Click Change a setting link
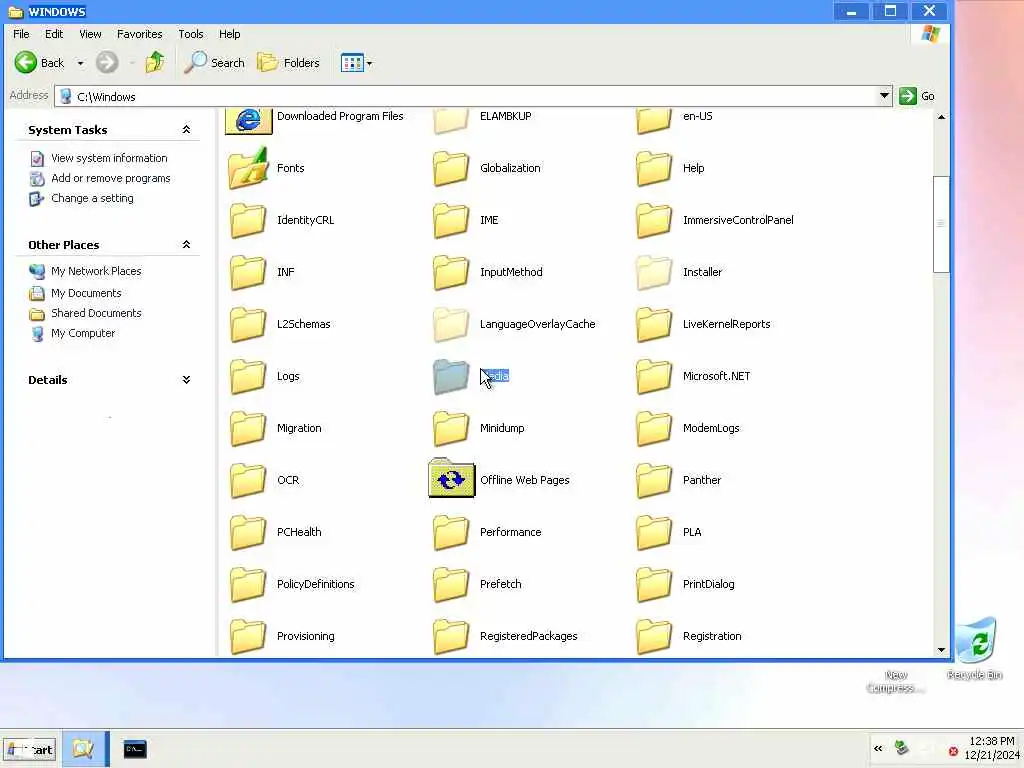This screenshot has height=768, width=1024. click(x=92, y=198)
